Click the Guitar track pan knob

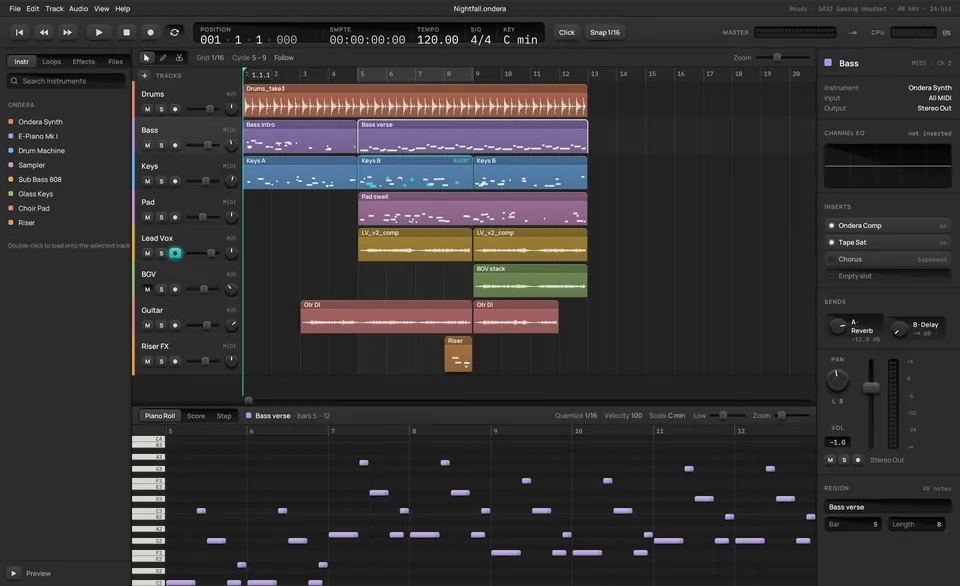click(231, 325)
